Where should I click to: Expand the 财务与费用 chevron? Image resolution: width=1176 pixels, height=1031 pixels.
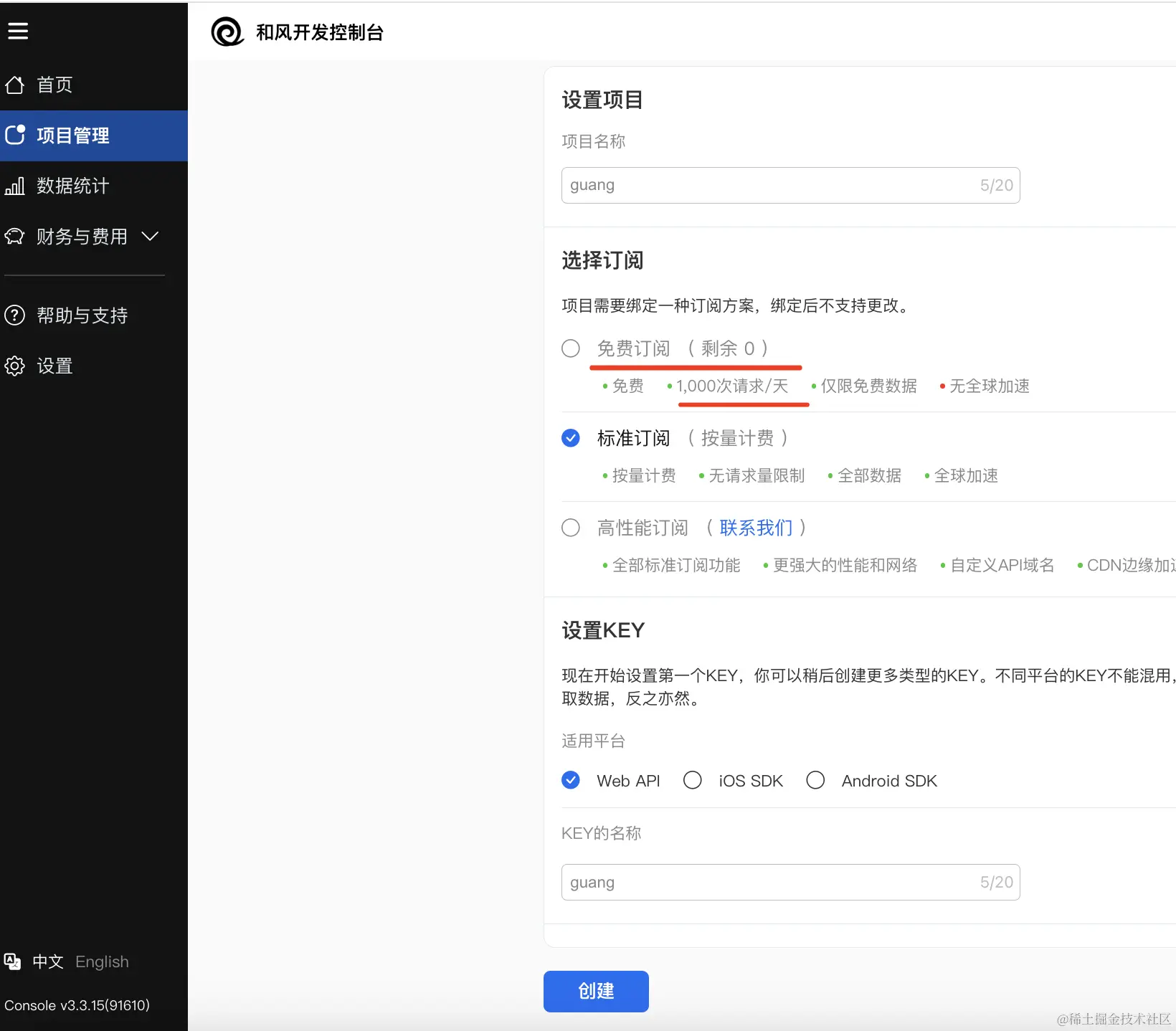[x=150, y=236]
